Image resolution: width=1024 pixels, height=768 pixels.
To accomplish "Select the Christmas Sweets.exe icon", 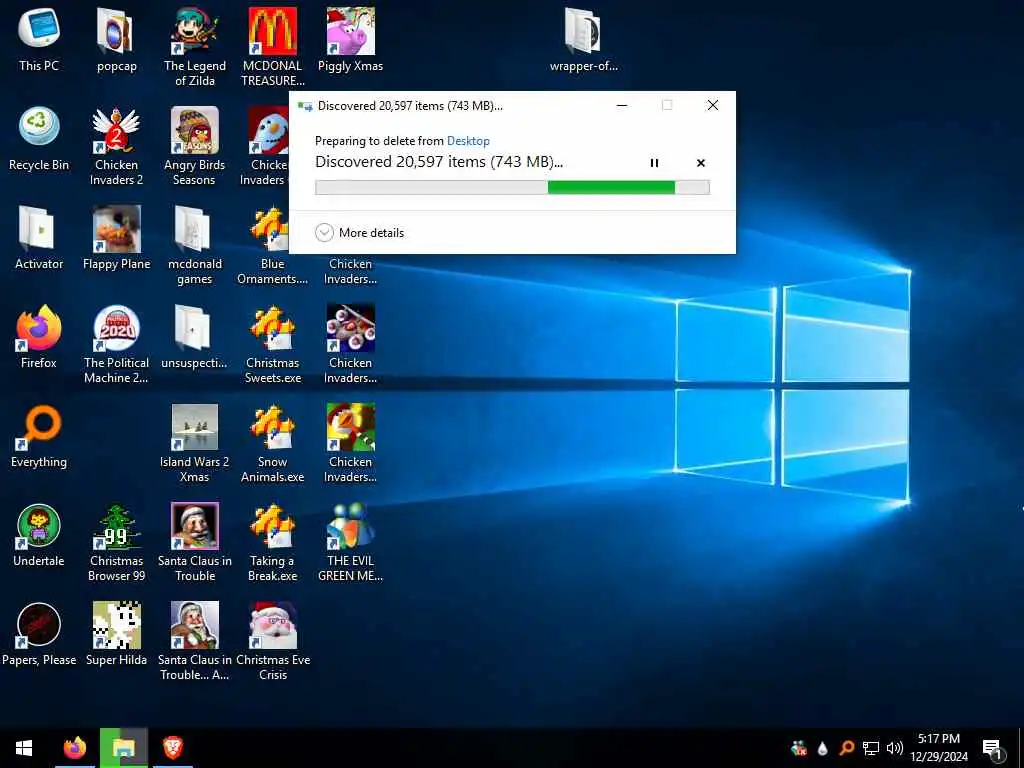I will (x=272, y=344).
